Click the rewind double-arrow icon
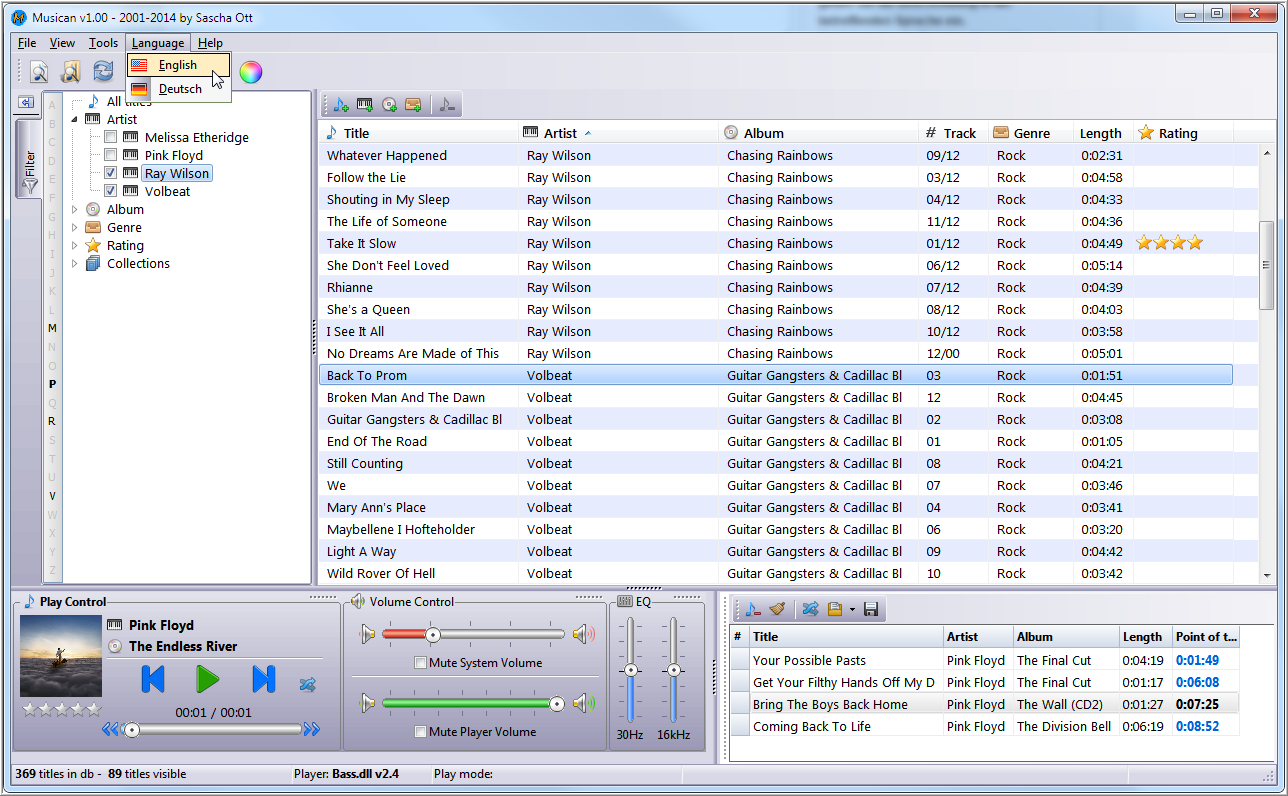The image size is (1288, 796). [x=110, y=730]
